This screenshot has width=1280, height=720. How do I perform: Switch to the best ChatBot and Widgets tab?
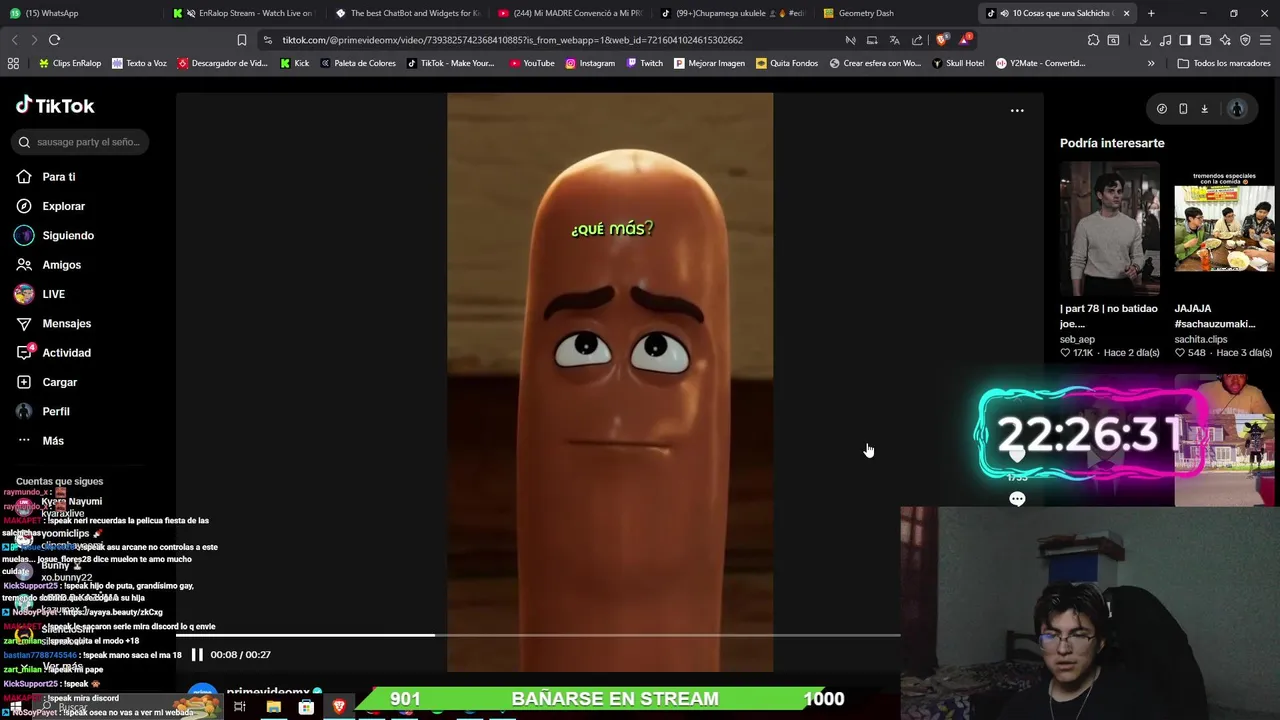[x=408, y=13]
